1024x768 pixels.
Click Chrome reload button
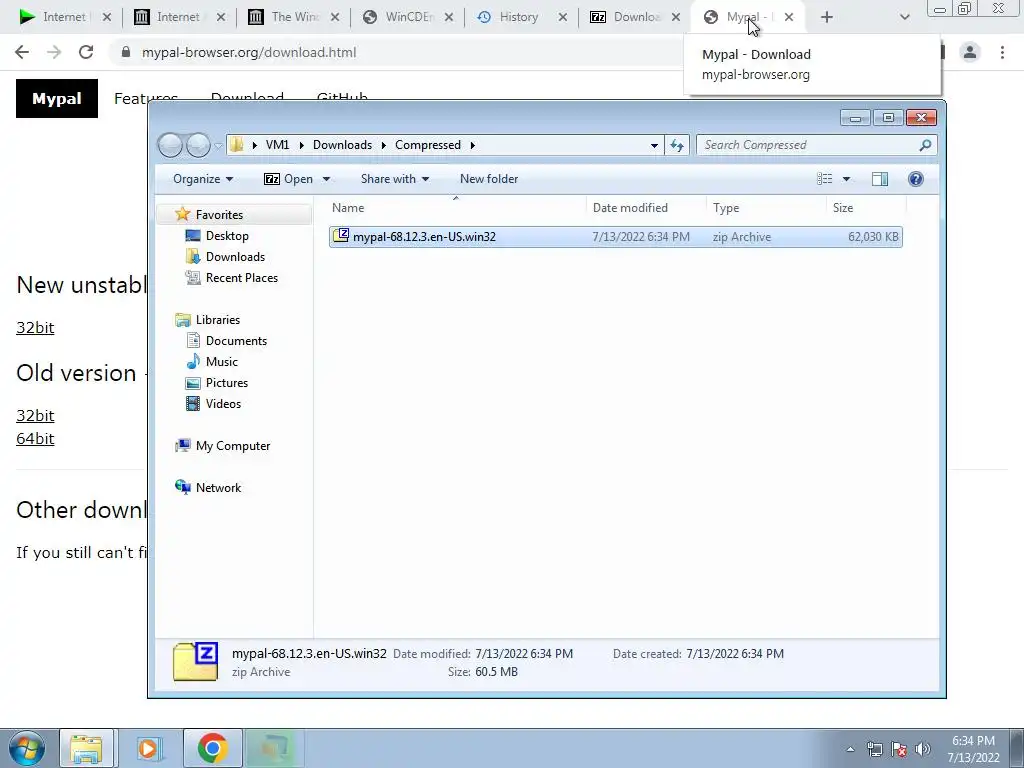click(86, 52)
